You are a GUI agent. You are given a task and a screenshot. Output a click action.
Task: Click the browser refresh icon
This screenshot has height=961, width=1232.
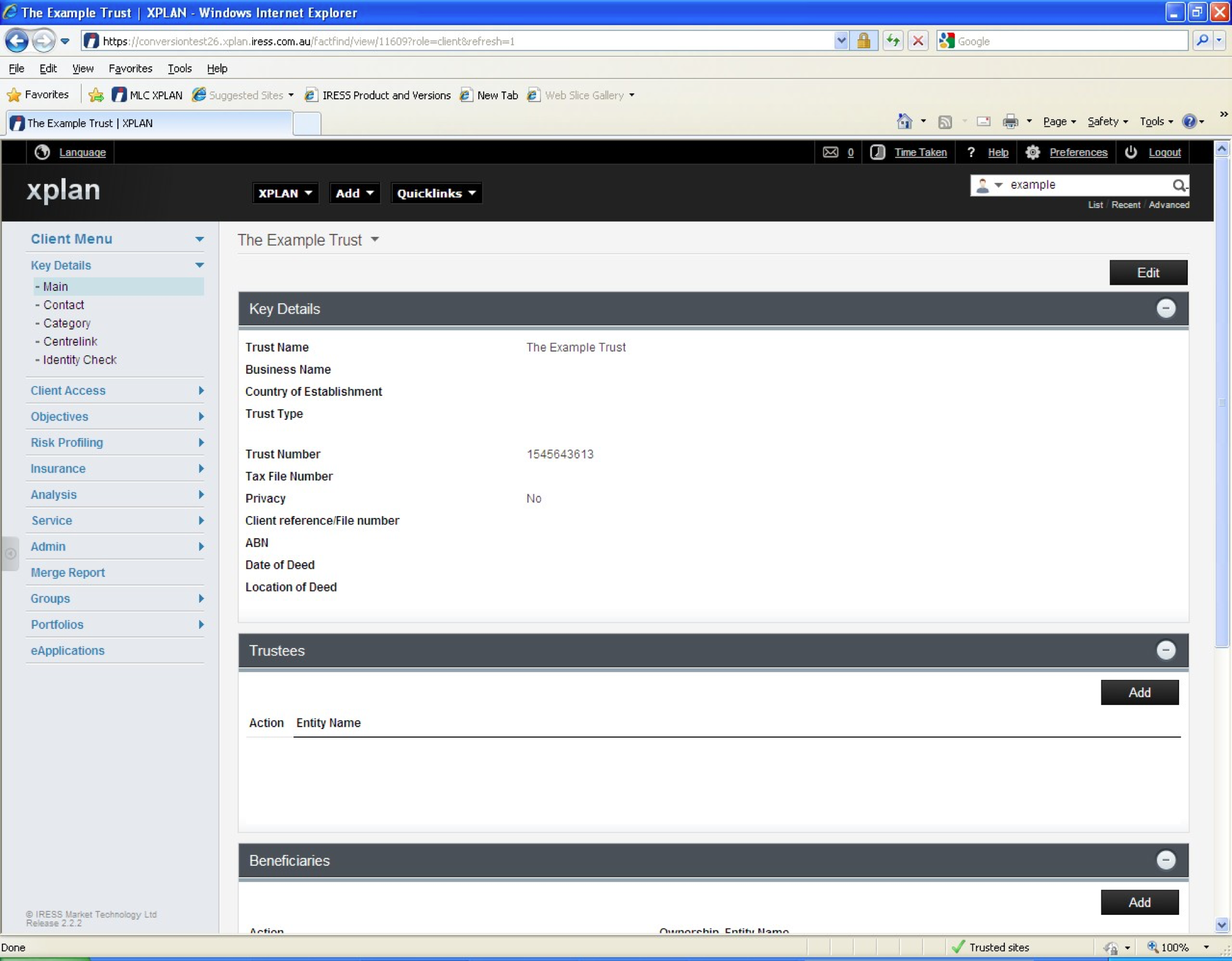coord(893,41)
